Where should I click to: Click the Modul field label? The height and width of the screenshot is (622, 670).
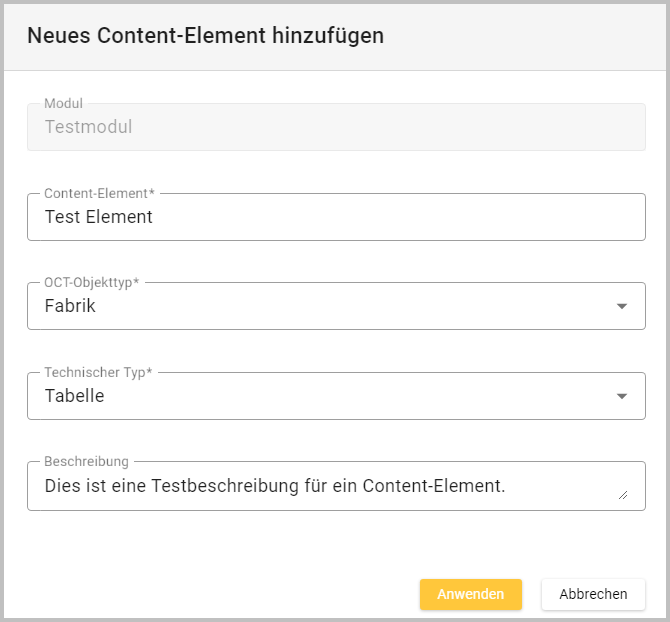point(63,104)
